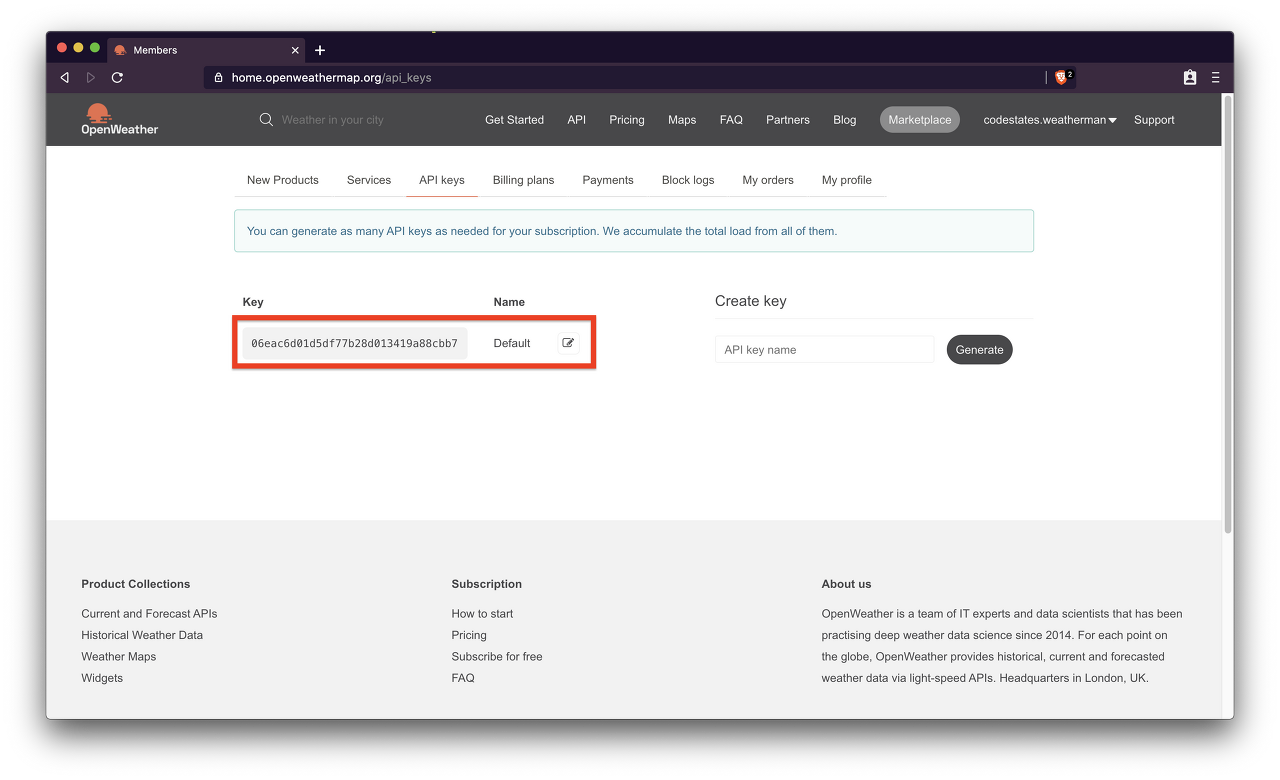This screenshot has width=1280, height=780.
Task: Click the Members tab title
Action: (155, 50)
